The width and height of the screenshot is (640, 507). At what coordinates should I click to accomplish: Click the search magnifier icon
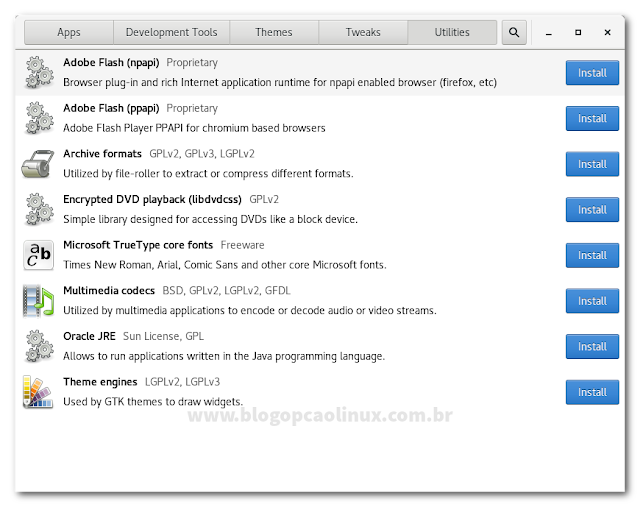pyautogui.click(x=514, y=32)
